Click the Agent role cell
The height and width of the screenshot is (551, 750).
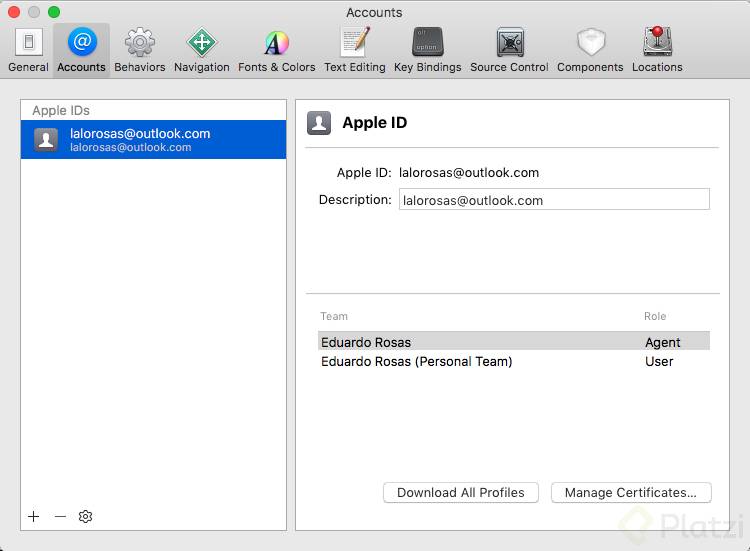[x=662, y=342]
